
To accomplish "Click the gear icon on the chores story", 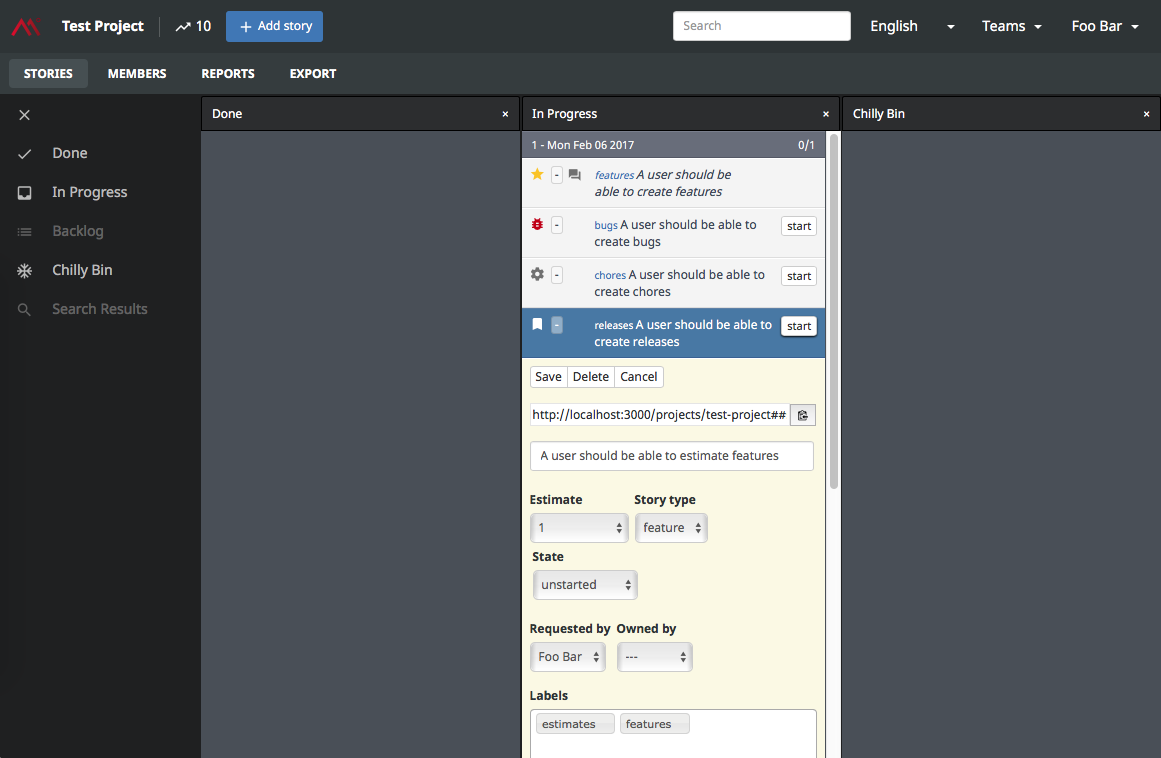I will tap(537, 274).
